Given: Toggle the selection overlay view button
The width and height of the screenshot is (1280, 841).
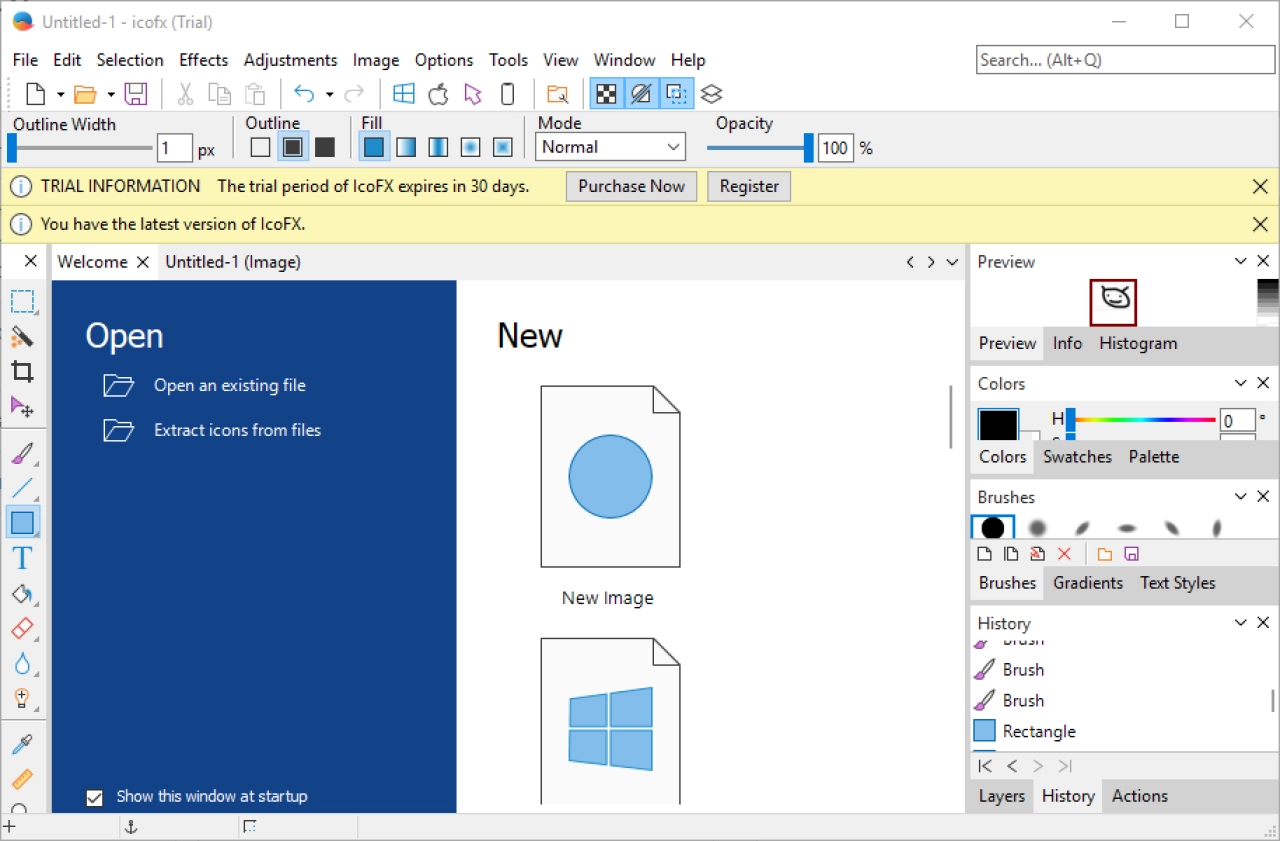Looking at the screenshot, I should coord(677,94).
